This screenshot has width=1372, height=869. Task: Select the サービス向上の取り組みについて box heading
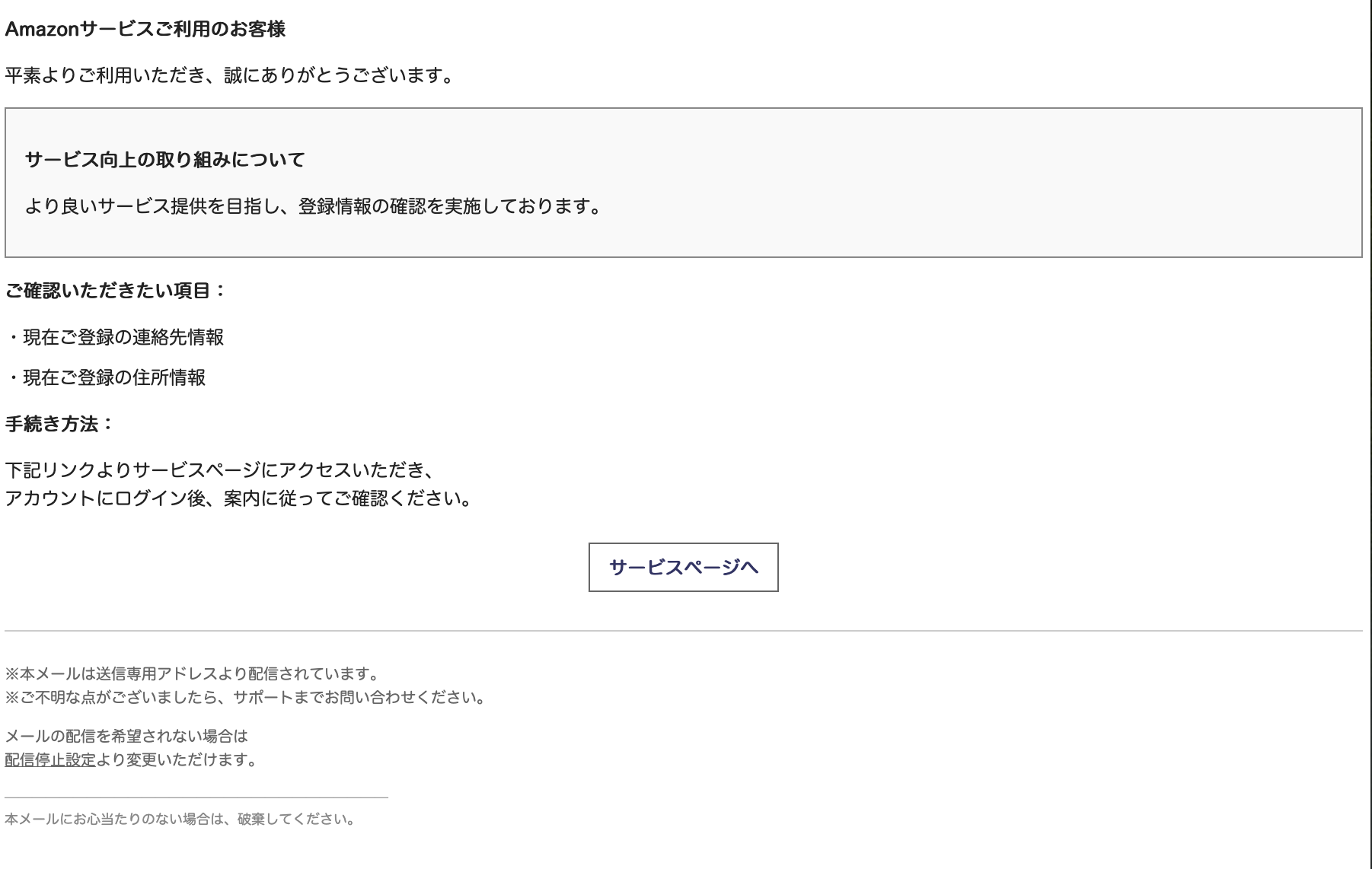point(164,160)
